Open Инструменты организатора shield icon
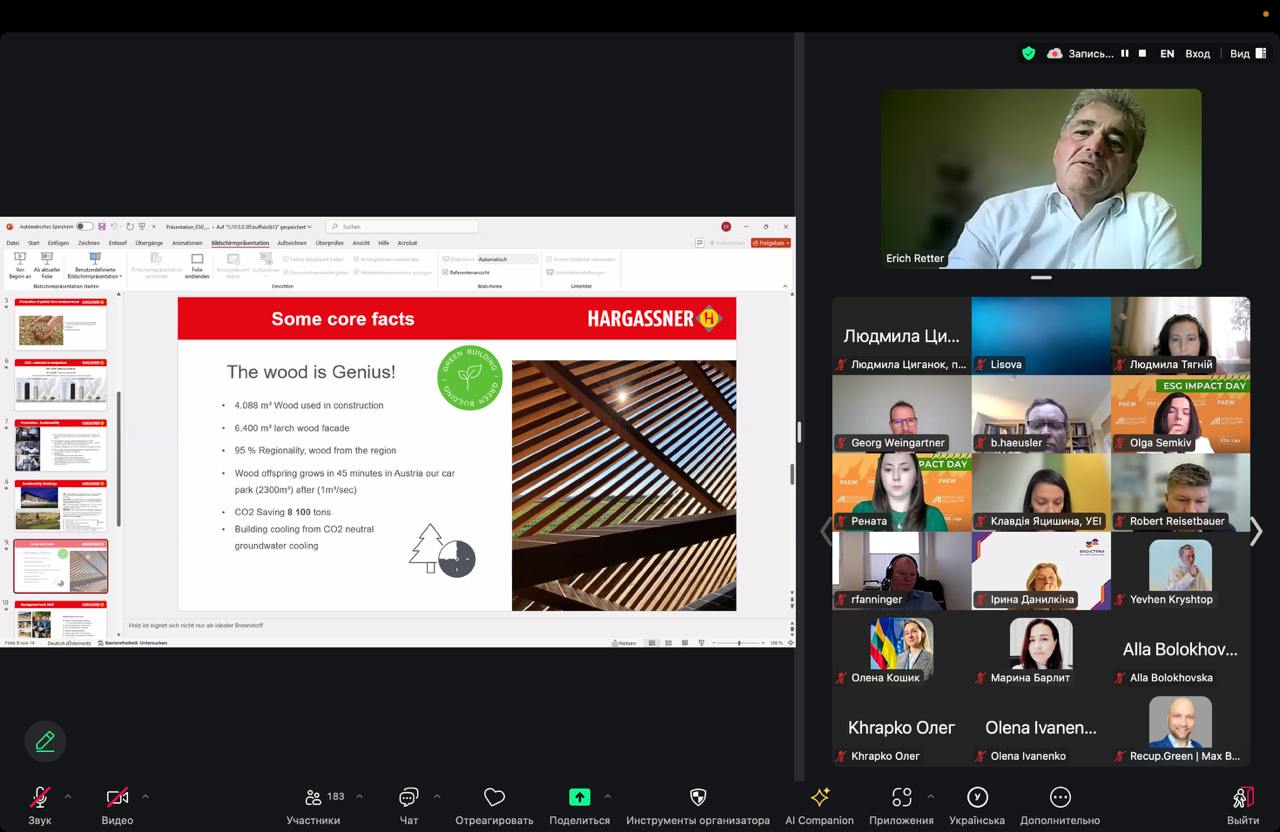Image resolution: width=1280 pixels, height=832 pixels. (x=698, y=797)
